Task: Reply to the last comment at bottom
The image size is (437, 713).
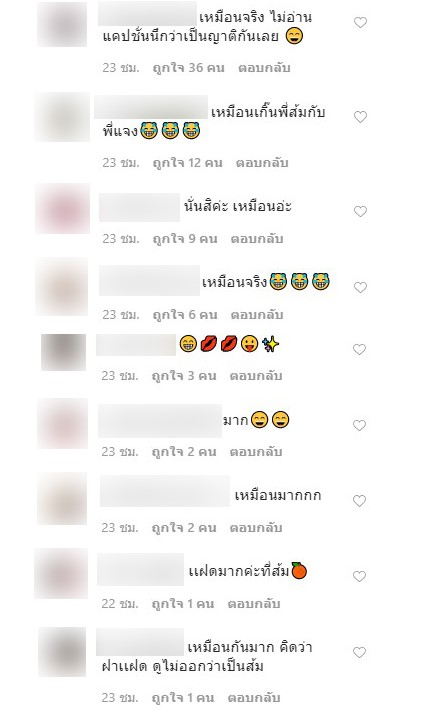Action: click(254, 697)
